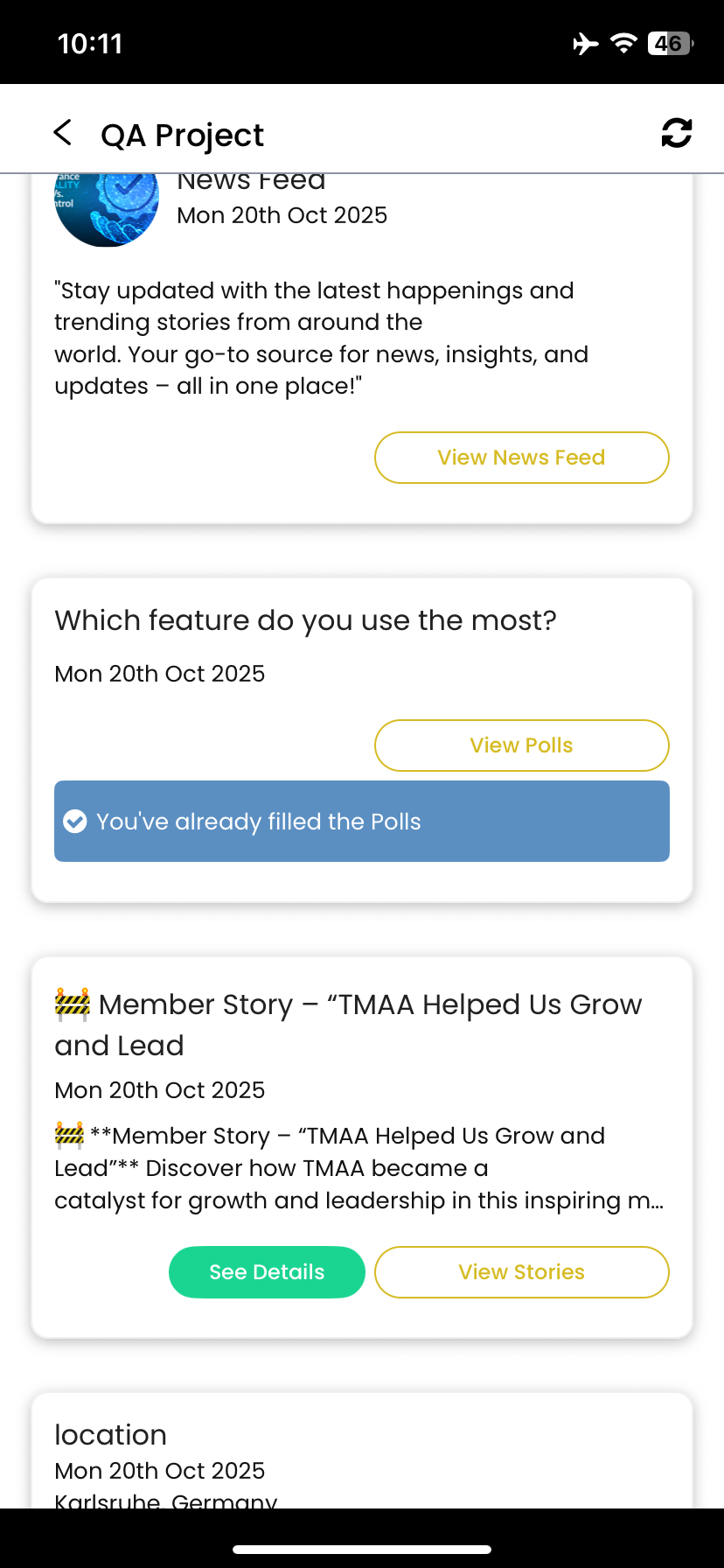Tap the News Feed avatar image
The height and width of the screenshot is (1568, 724).
(107, 210)
